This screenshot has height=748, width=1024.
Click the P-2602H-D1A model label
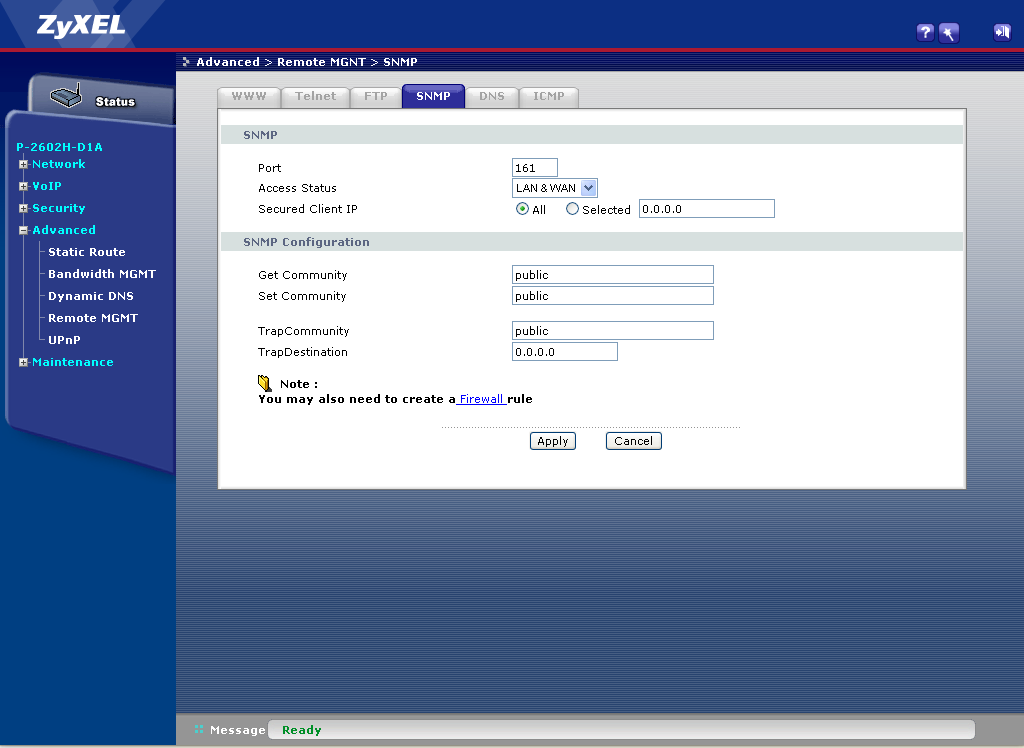59,147
